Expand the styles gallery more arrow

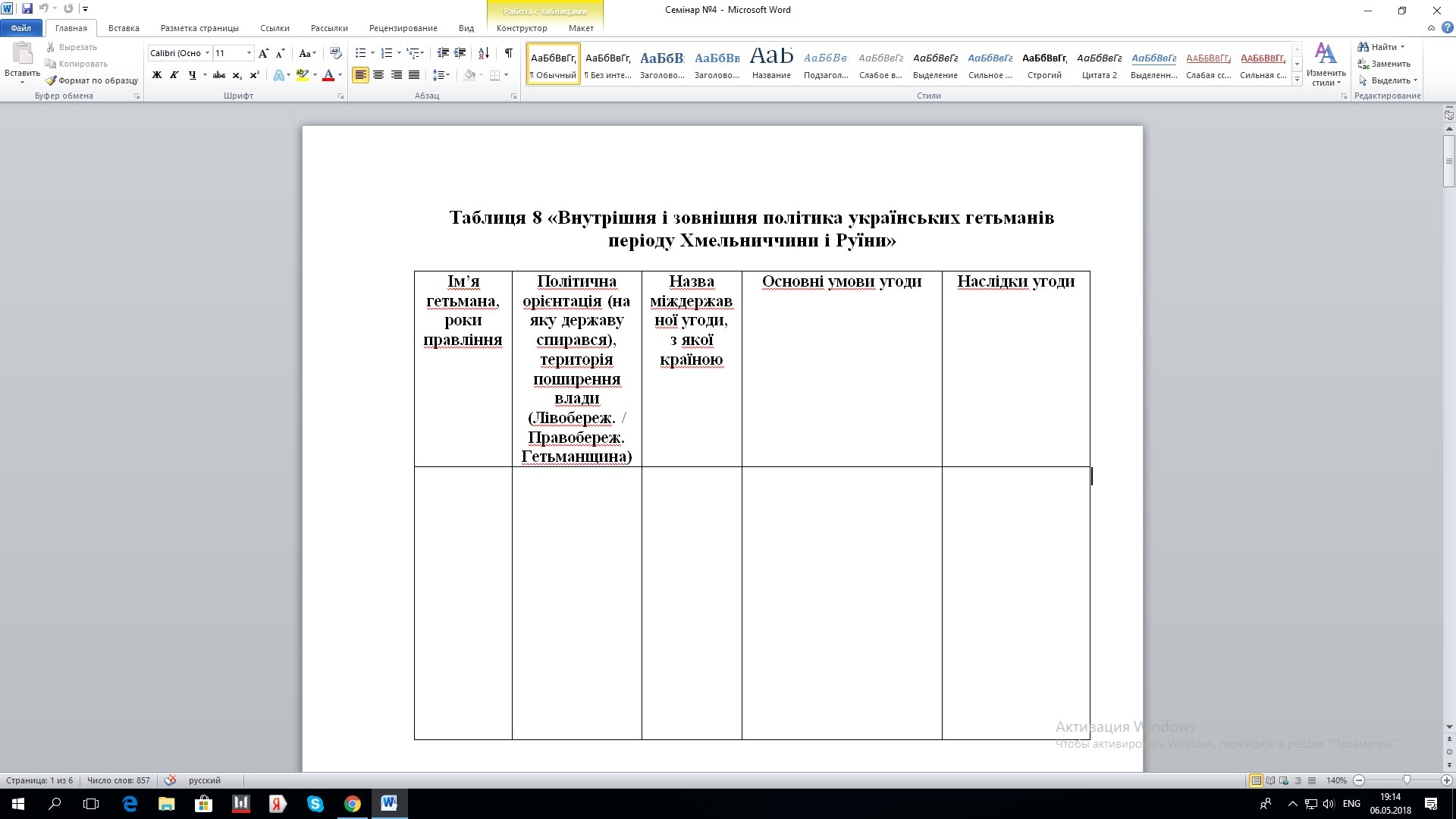[1297, 79]
